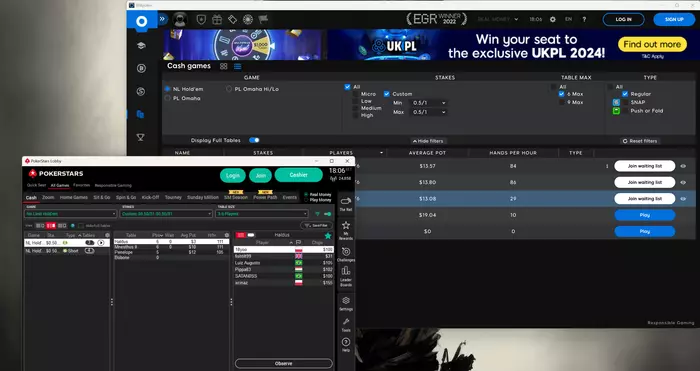Open PokerStars Settings gear in sidebar
The height and width of the screenshot is (371, 700).
click(x=346, y=304)
